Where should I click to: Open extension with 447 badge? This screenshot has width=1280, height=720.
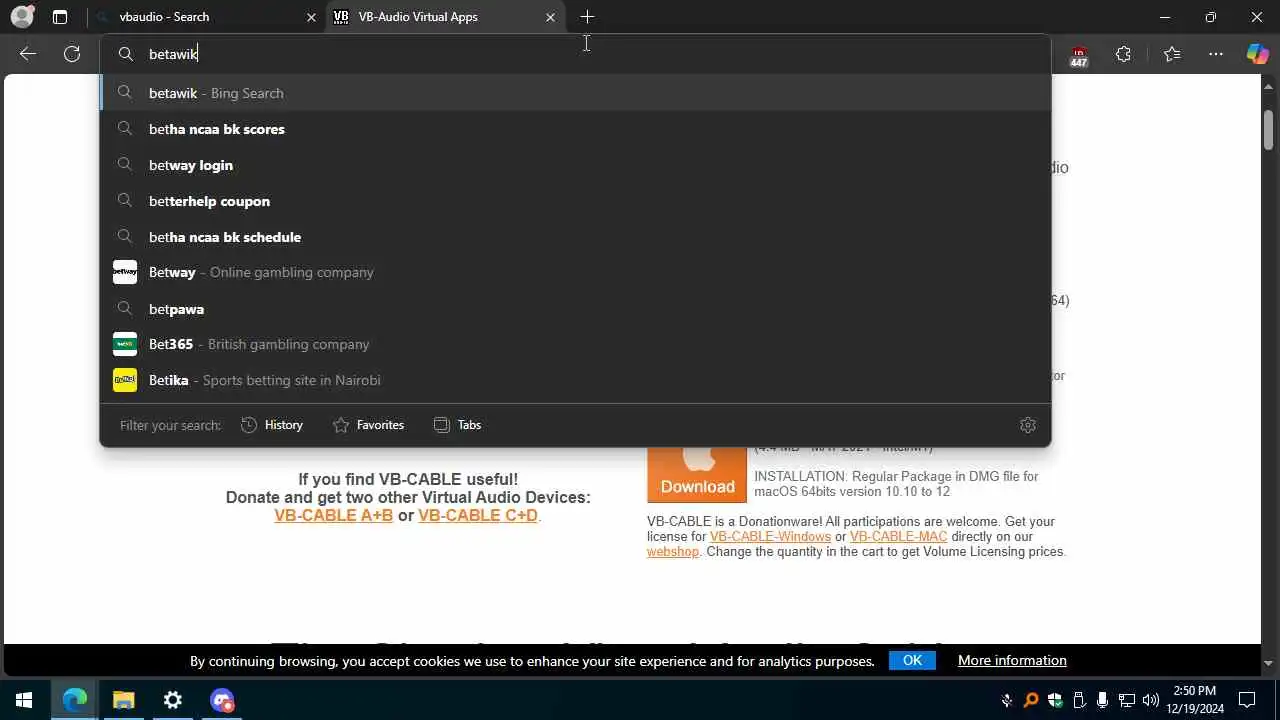[x=1078, y=55]
